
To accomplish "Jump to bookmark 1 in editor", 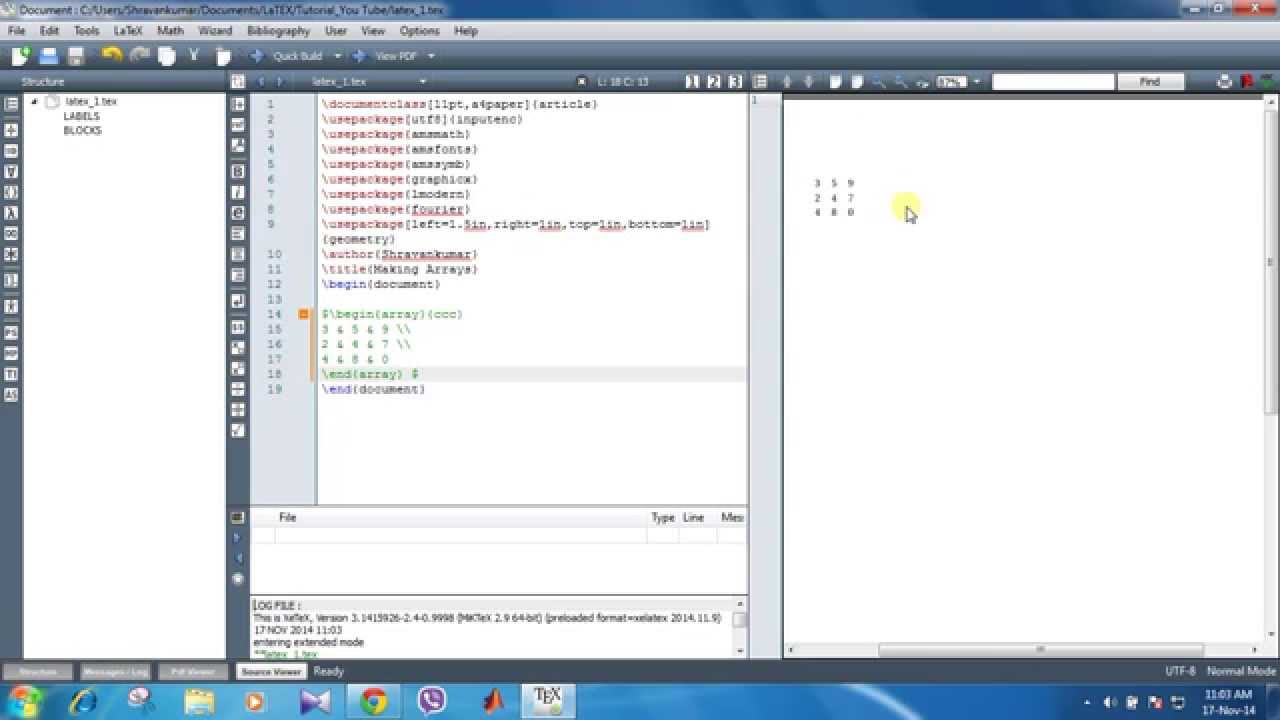I will pyautogui.click(x=692, y=82).
